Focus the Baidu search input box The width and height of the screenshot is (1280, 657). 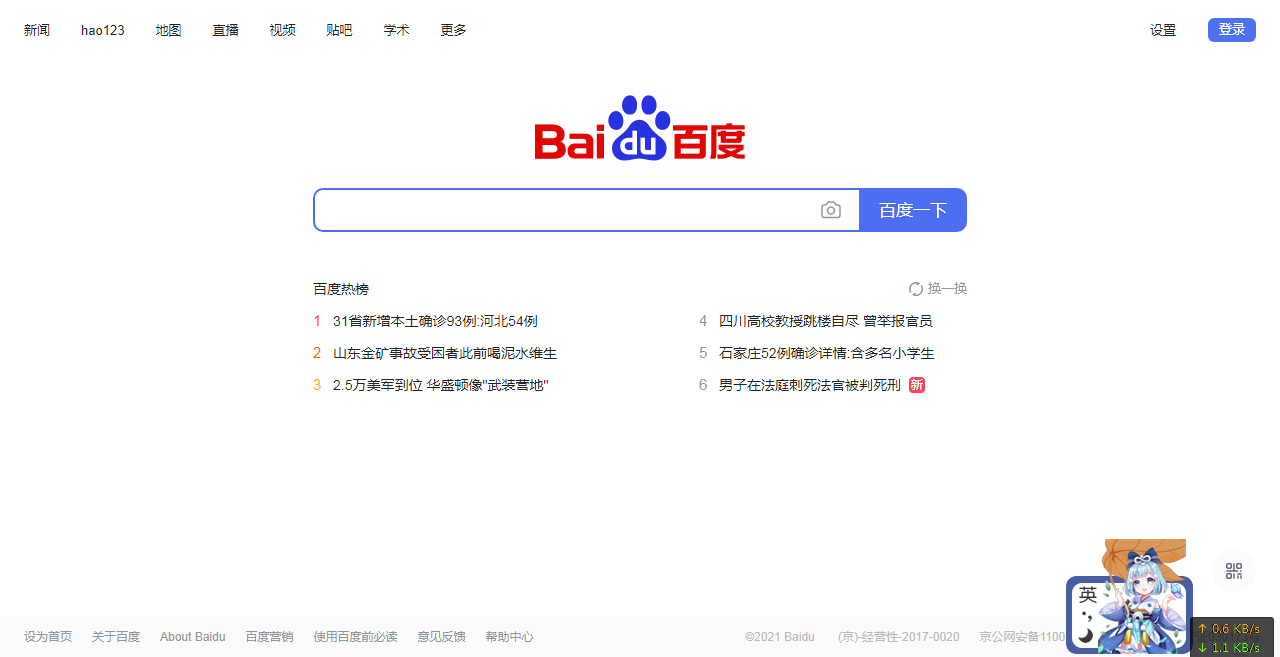(x=565, y=210)
